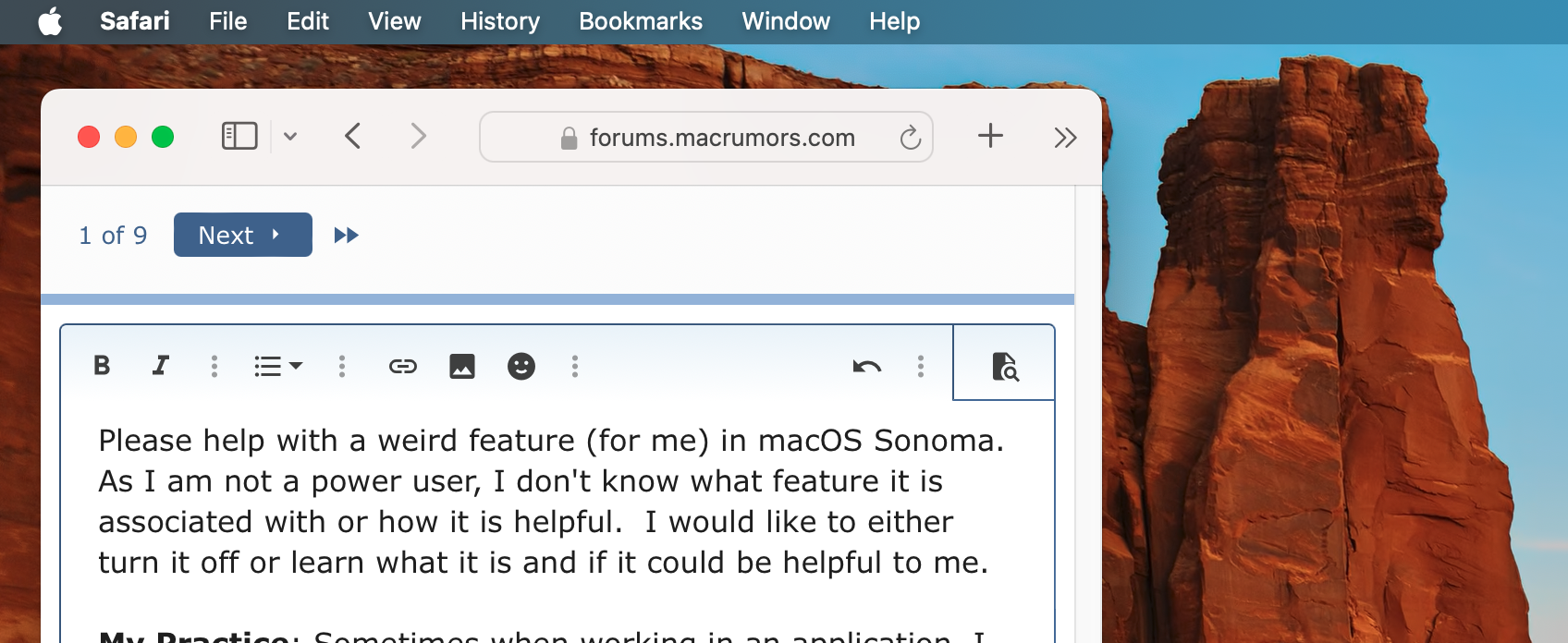The image size is (1568, 643).
Task: Toggle bold formatting in the editor
Action: (x=102, y=366)
